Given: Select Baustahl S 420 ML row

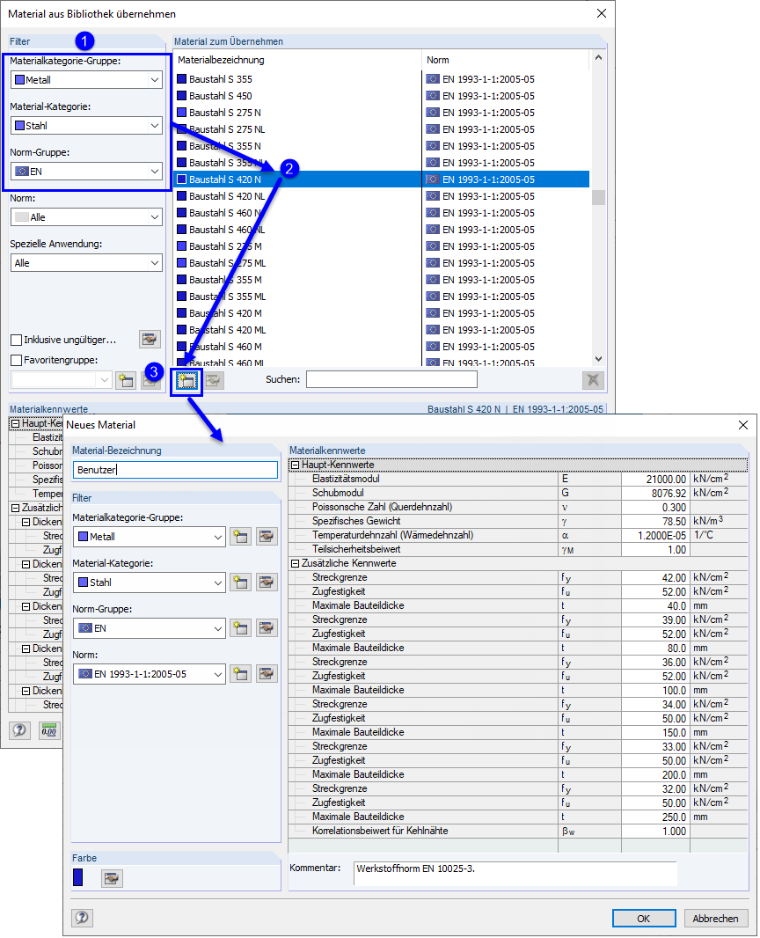Looking at the screenshot, I should 381,330.
